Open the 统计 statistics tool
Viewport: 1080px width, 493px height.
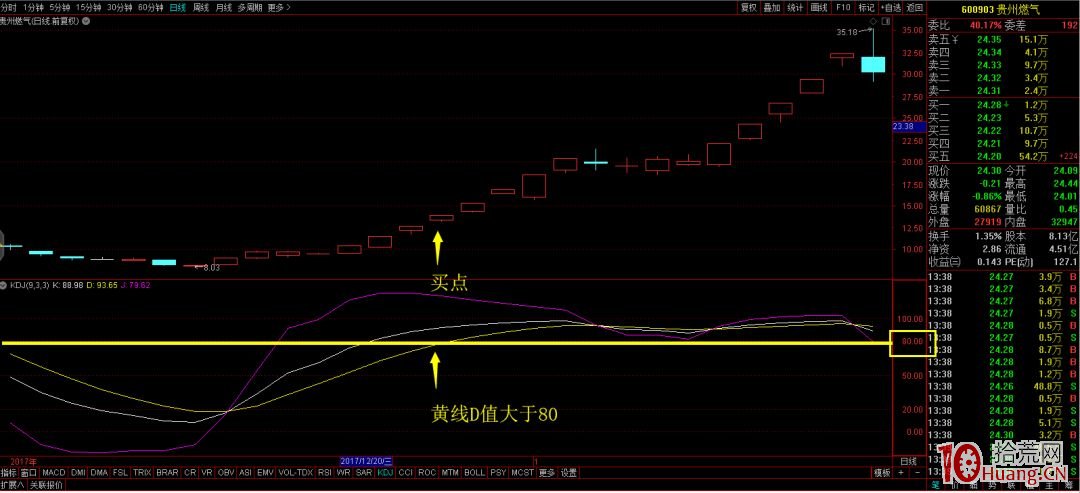795,8
